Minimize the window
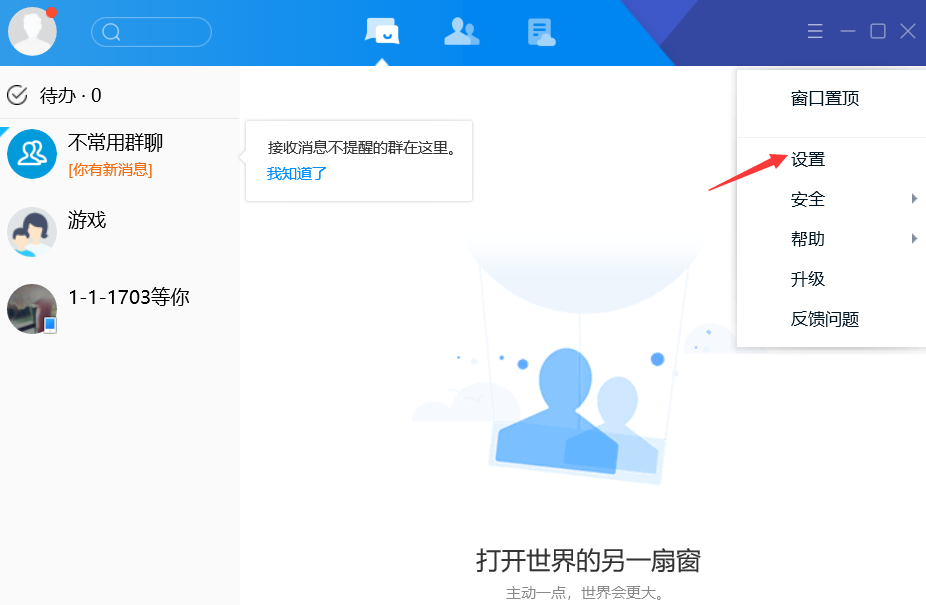The height and width of the screenshot is (605, 926). pyautogui.click(x=848, y=31)
